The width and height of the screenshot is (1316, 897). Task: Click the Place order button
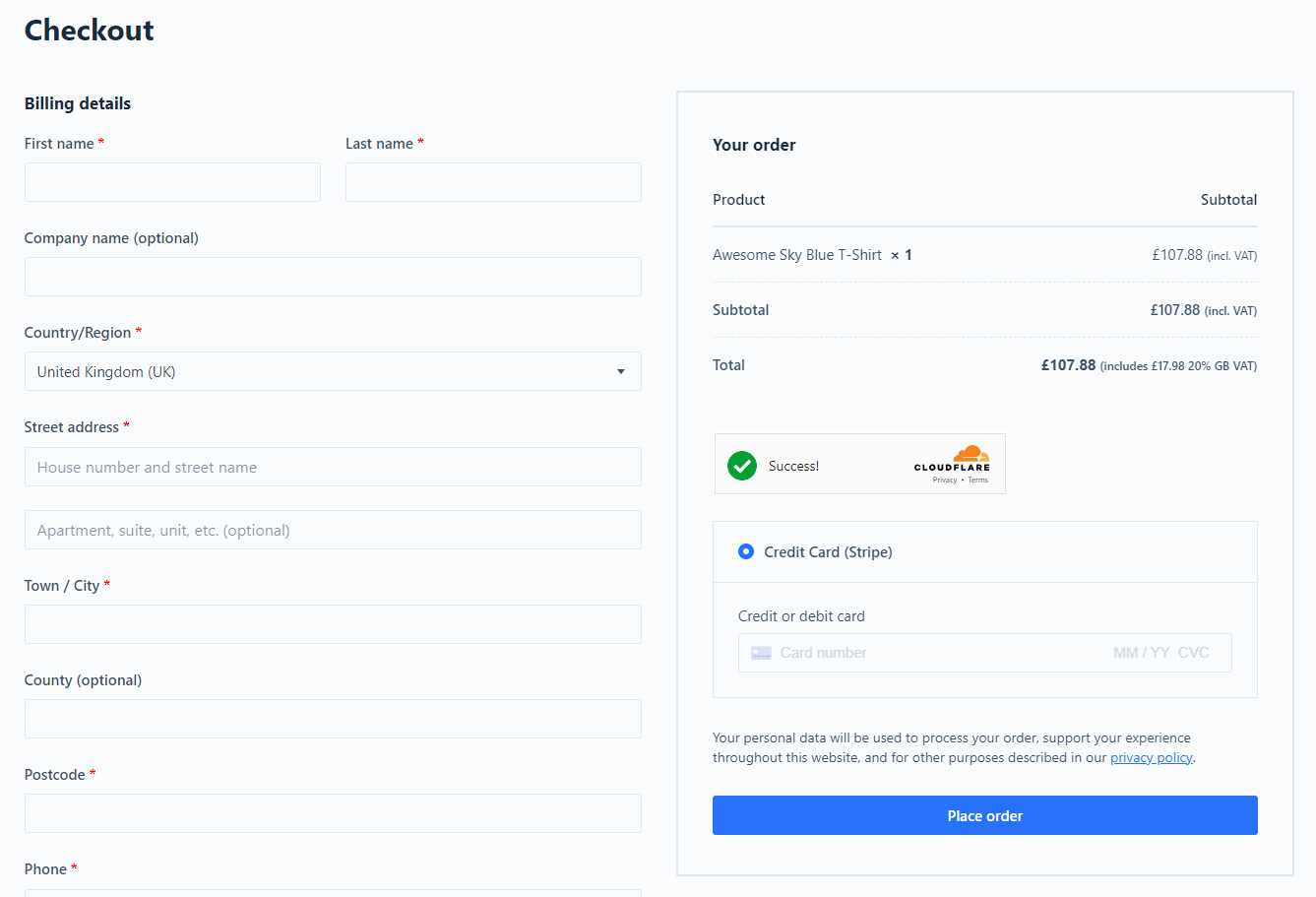985,815
